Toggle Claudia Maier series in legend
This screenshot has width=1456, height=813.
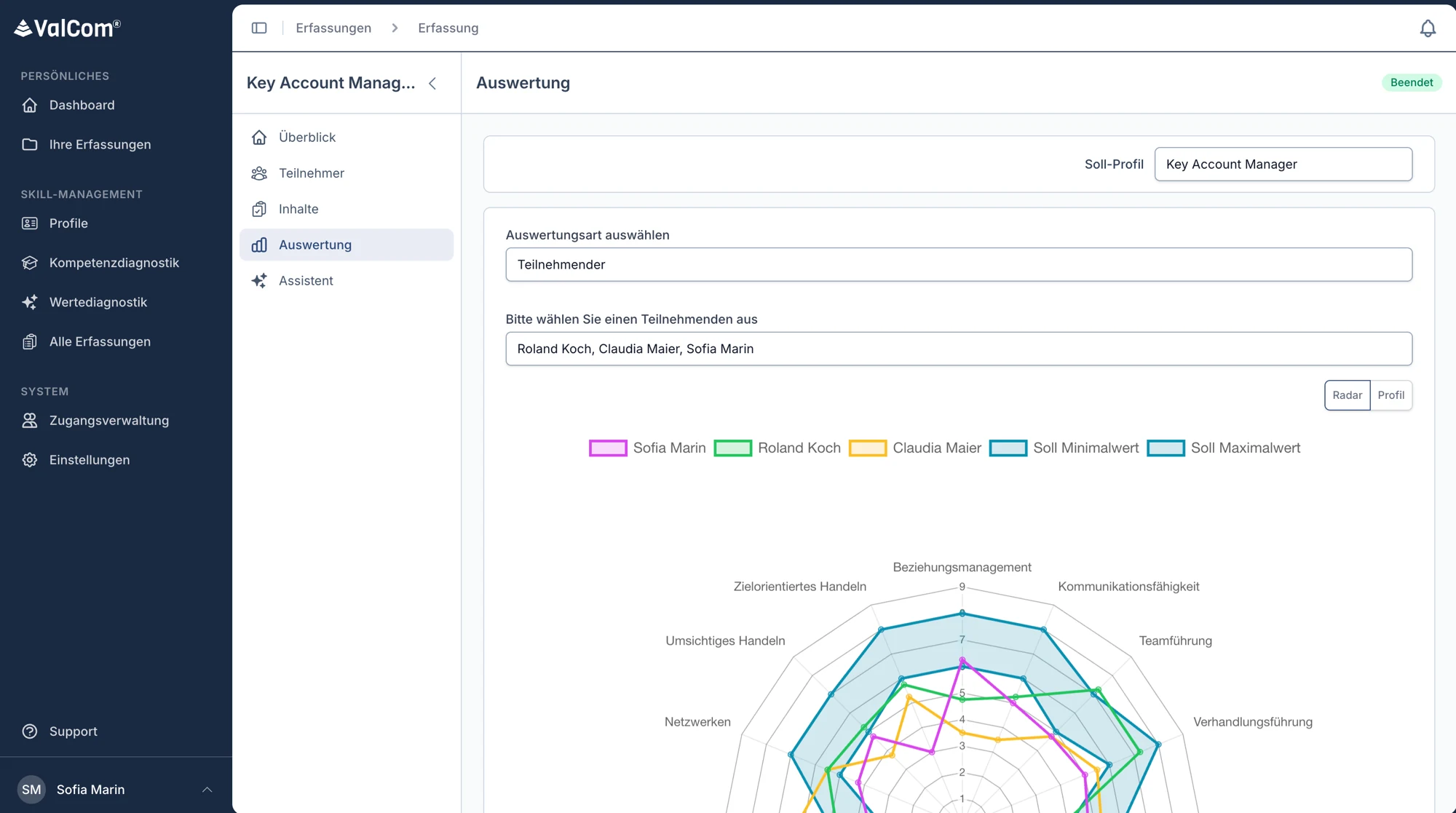pos(915,448)
